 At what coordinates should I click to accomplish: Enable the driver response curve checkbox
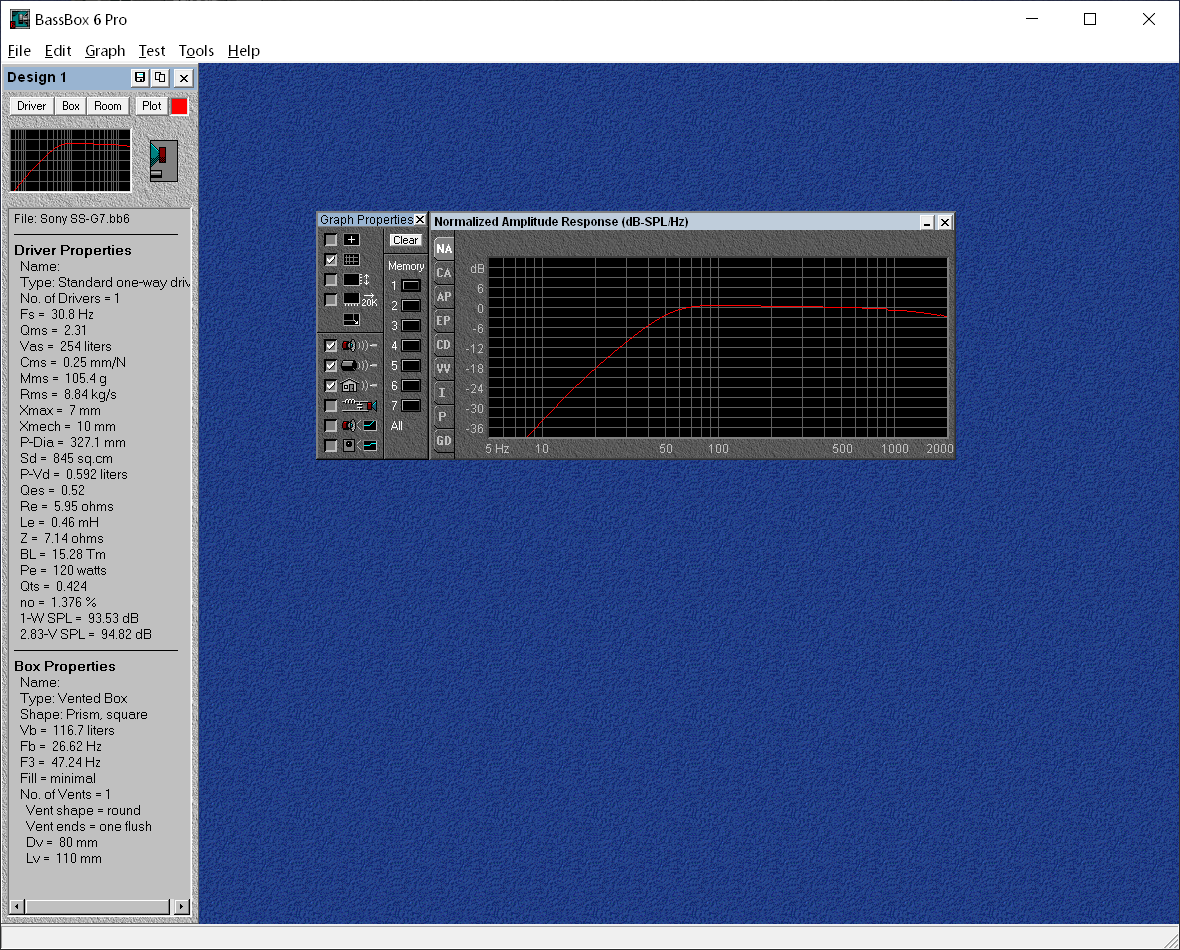330,425
